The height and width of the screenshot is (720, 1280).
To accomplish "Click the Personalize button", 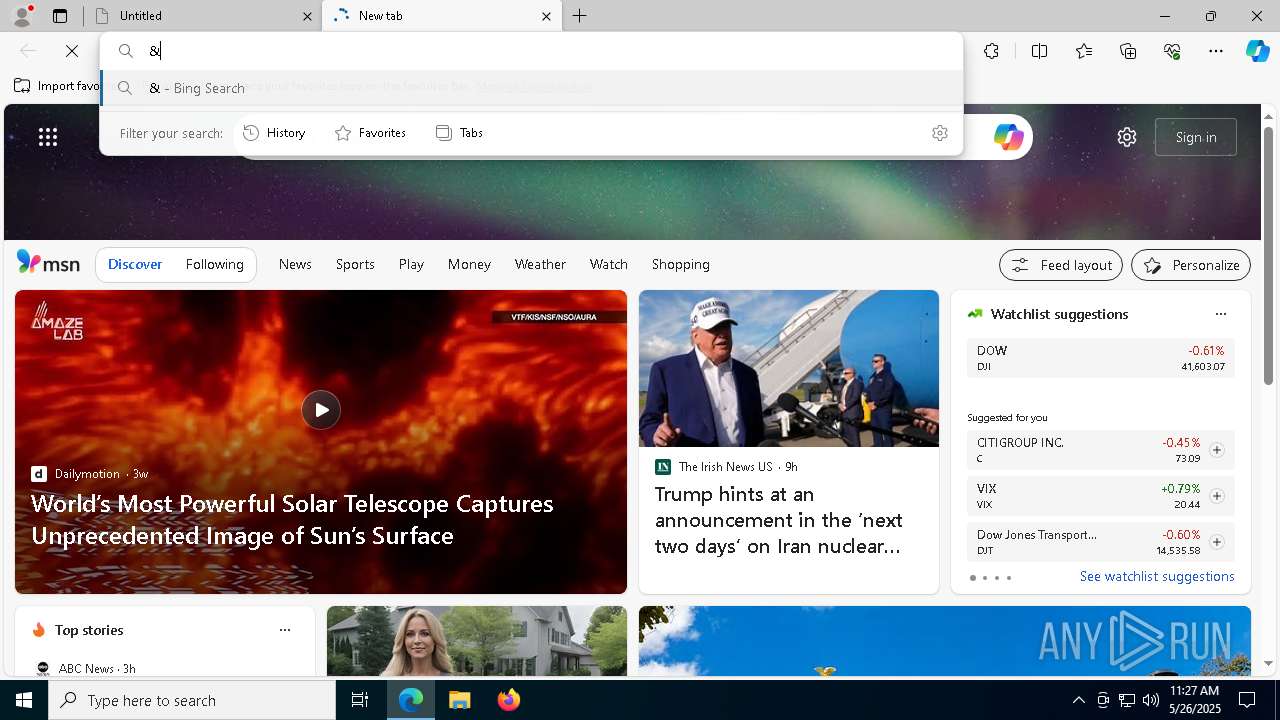I will coord(1191,265).
